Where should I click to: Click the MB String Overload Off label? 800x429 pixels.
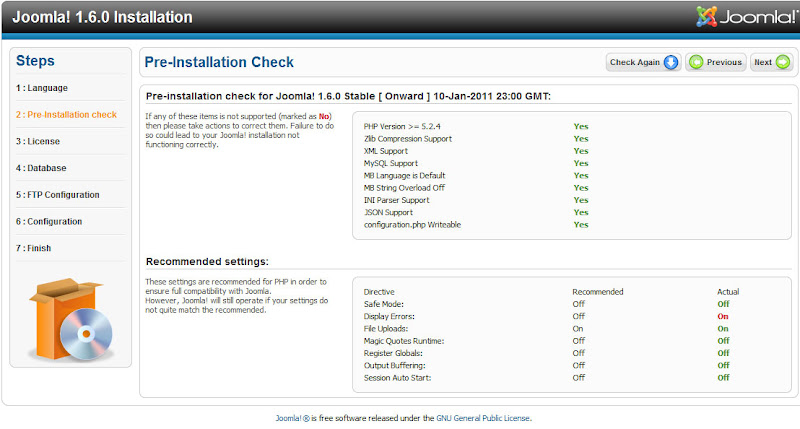(x=404, y=188)
